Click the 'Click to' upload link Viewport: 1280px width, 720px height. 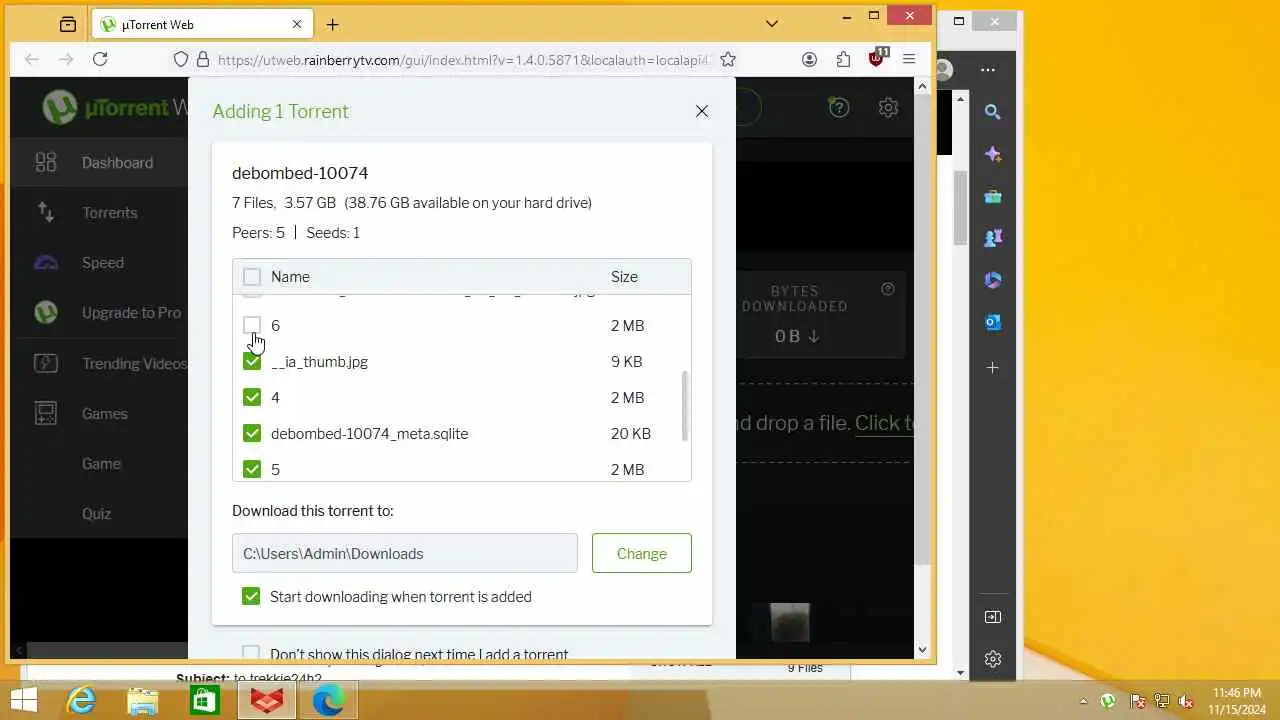[x=884, y=423]
